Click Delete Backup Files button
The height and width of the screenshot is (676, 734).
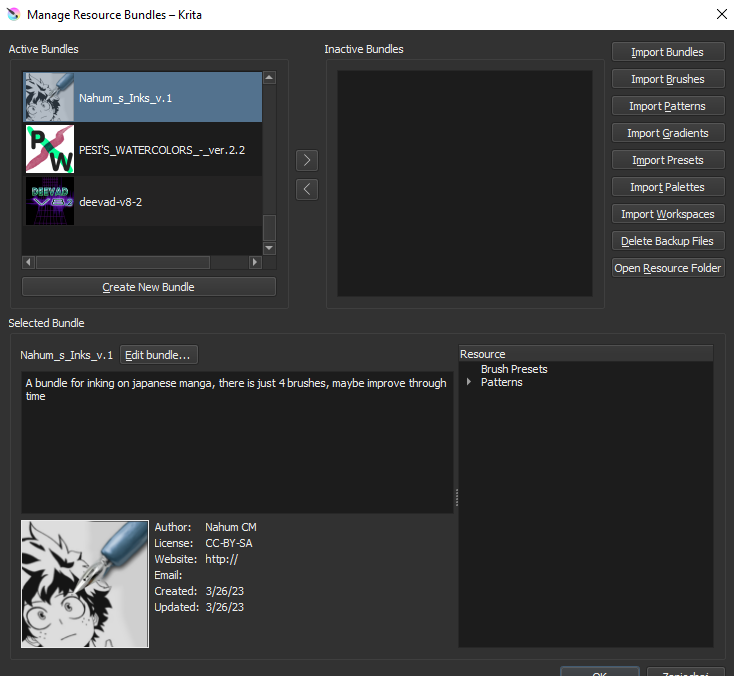pyautogui.click(x=668, y=241)
